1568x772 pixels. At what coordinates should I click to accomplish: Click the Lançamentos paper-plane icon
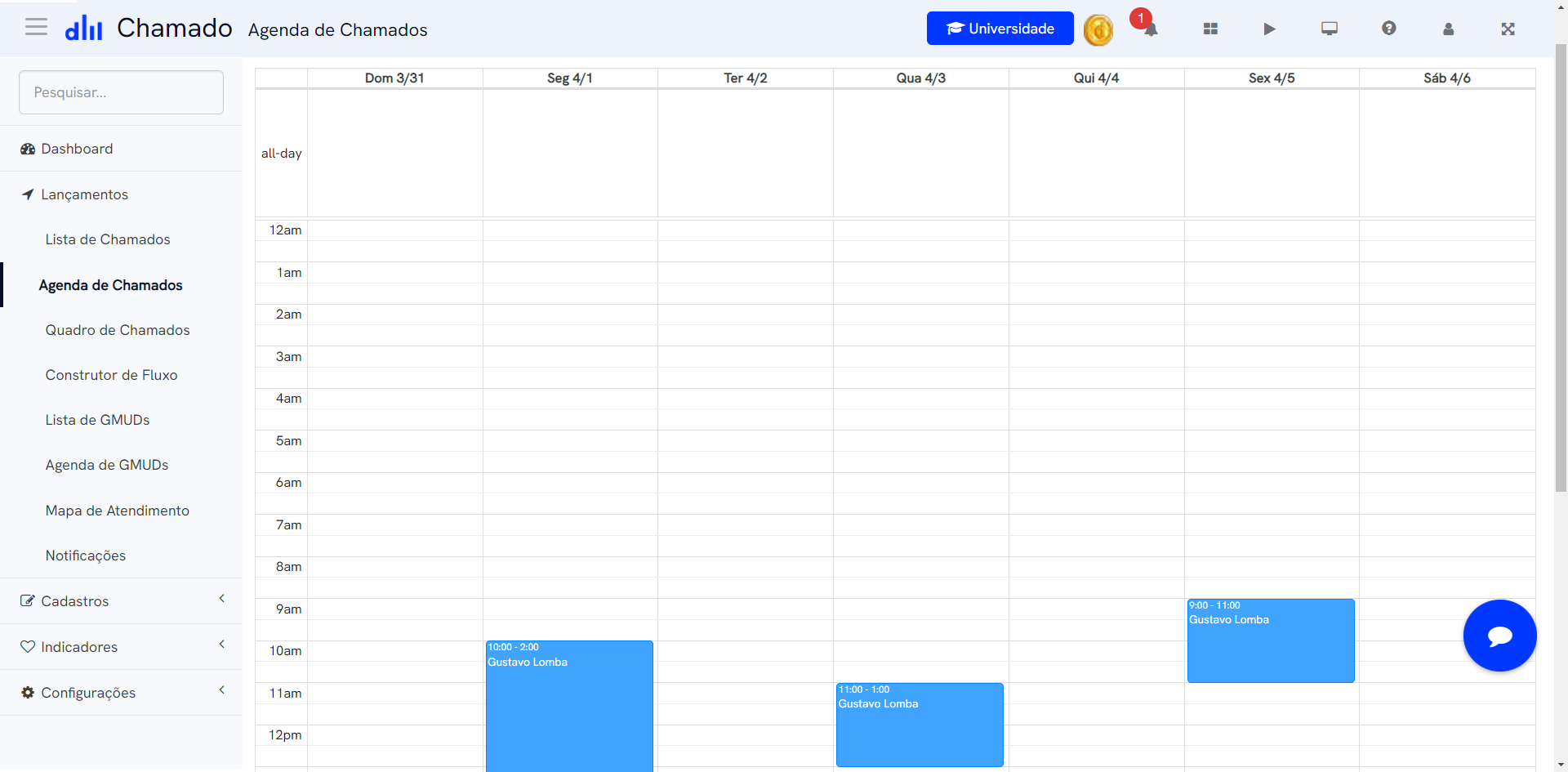pos(28,194)
